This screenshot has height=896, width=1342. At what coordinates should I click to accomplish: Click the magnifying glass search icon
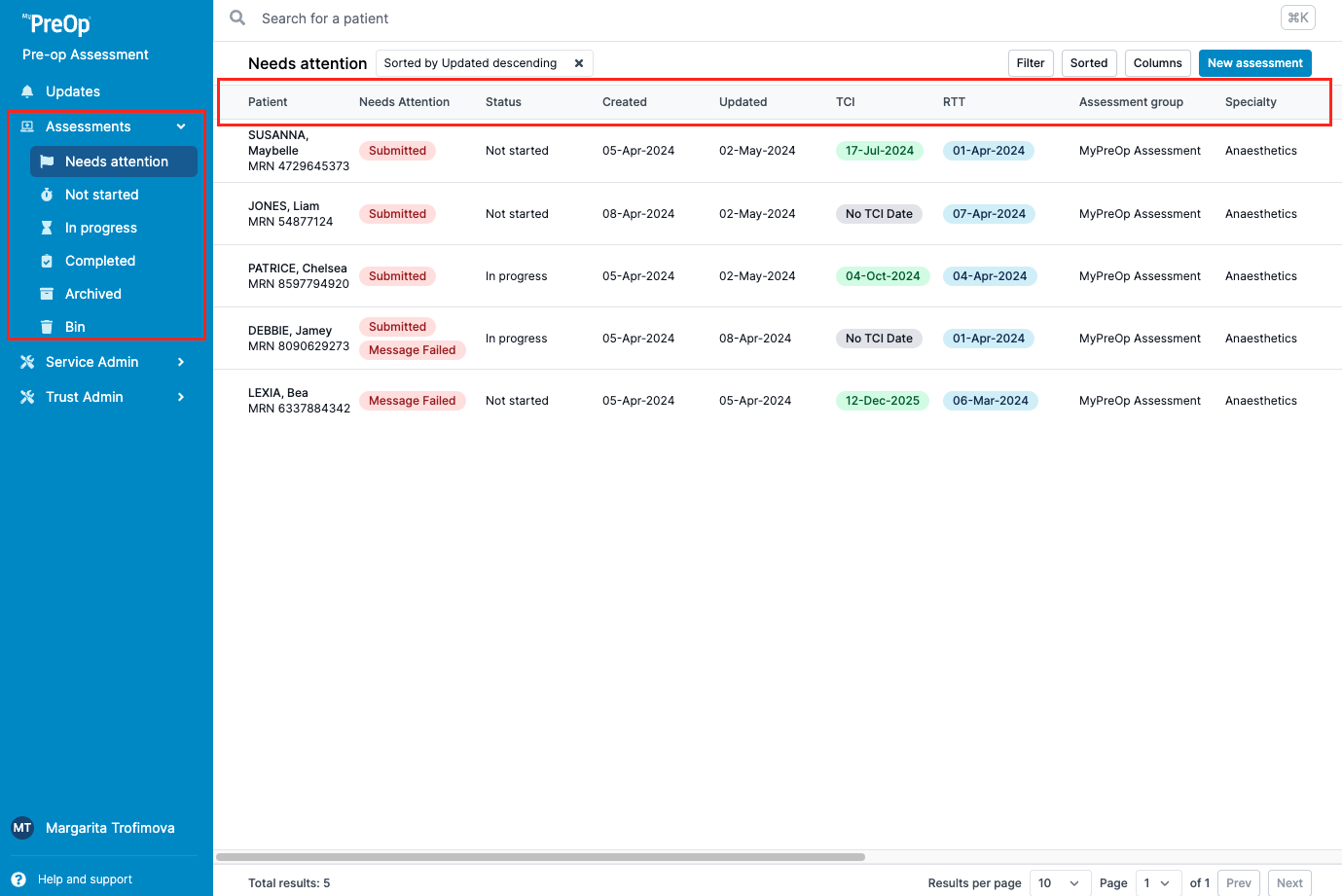(x=237, y=18)
